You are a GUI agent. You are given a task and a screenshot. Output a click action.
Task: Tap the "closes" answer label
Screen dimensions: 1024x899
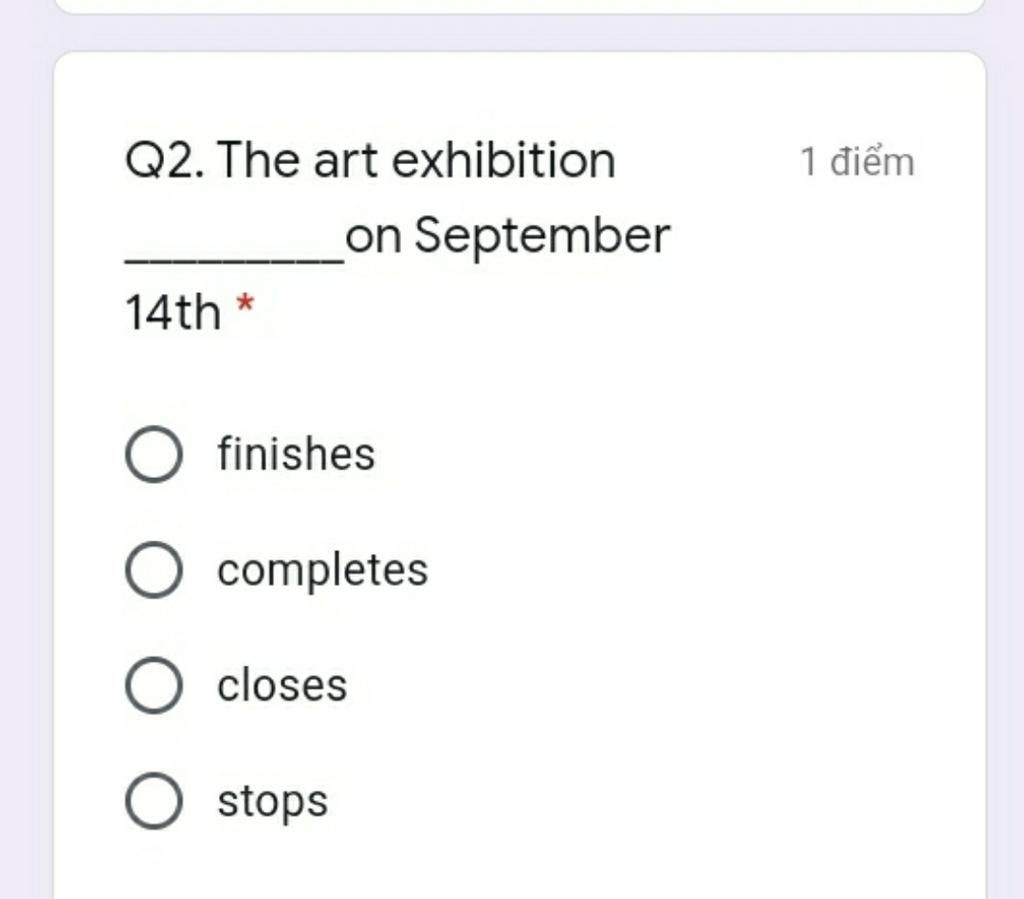[x=282, y=686]
